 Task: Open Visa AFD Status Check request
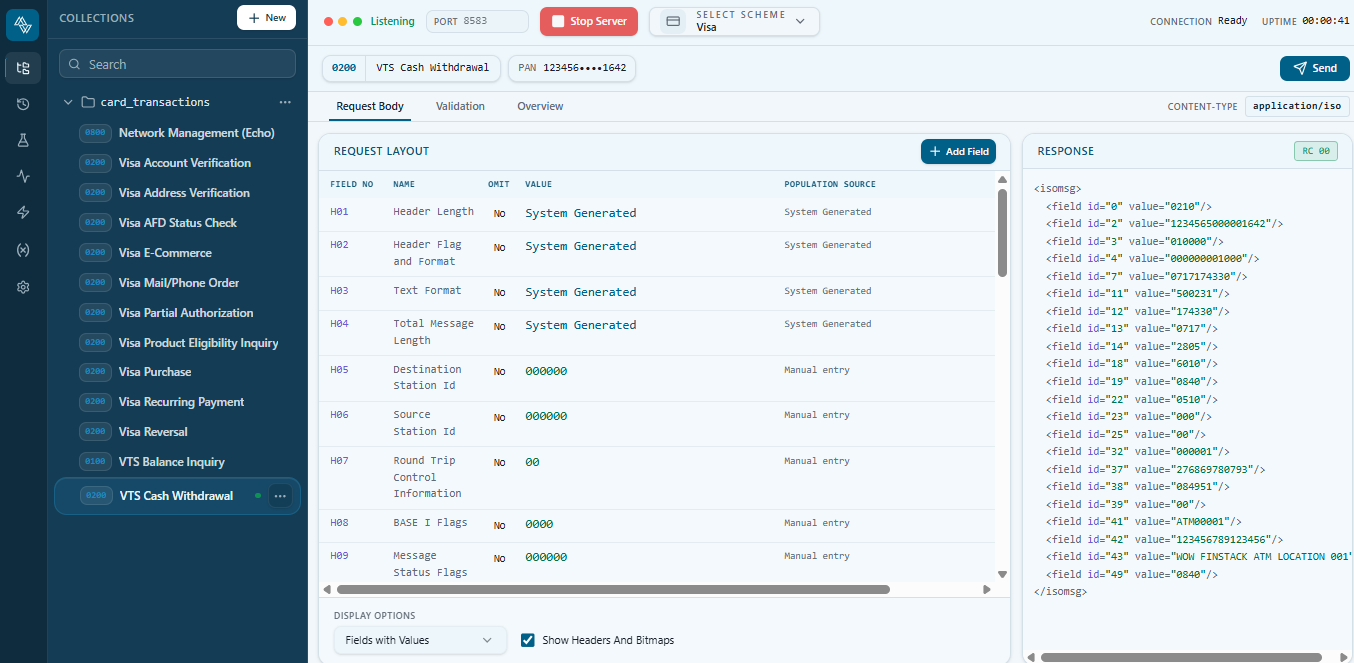[x=176, y=222]
